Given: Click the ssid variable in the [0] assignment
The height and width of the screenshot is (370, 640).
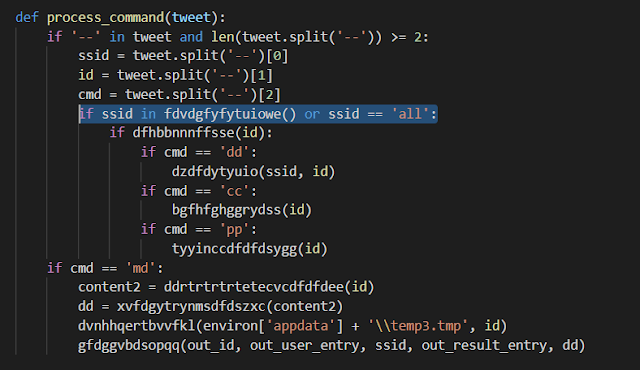Looking at the screenshot, I should coord(93,56).
